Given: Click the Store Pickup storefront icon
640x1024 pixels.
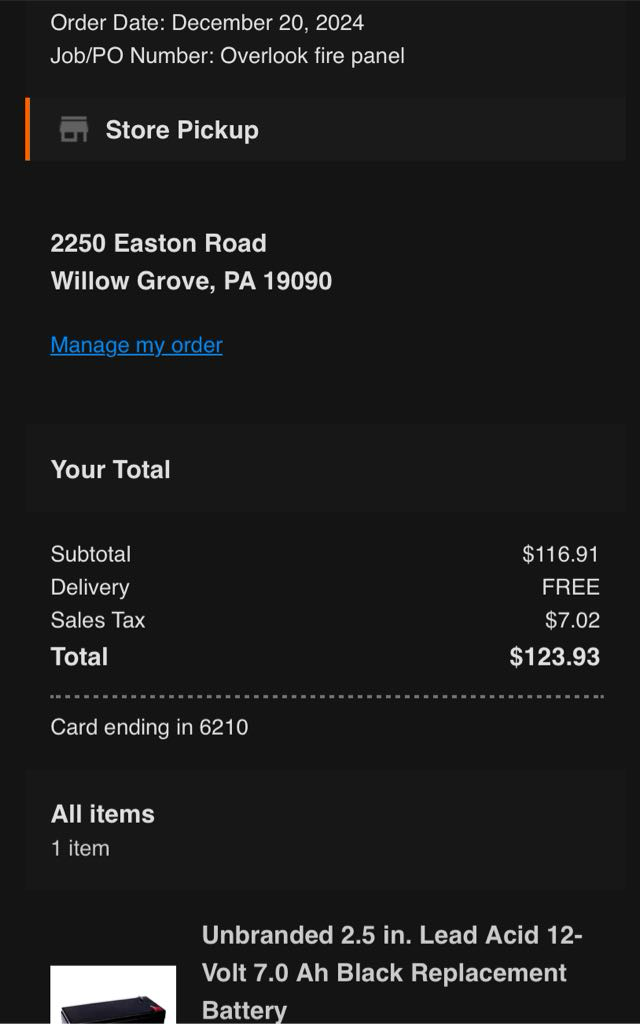Looking at the screenshot, I should tap(74, 130).
